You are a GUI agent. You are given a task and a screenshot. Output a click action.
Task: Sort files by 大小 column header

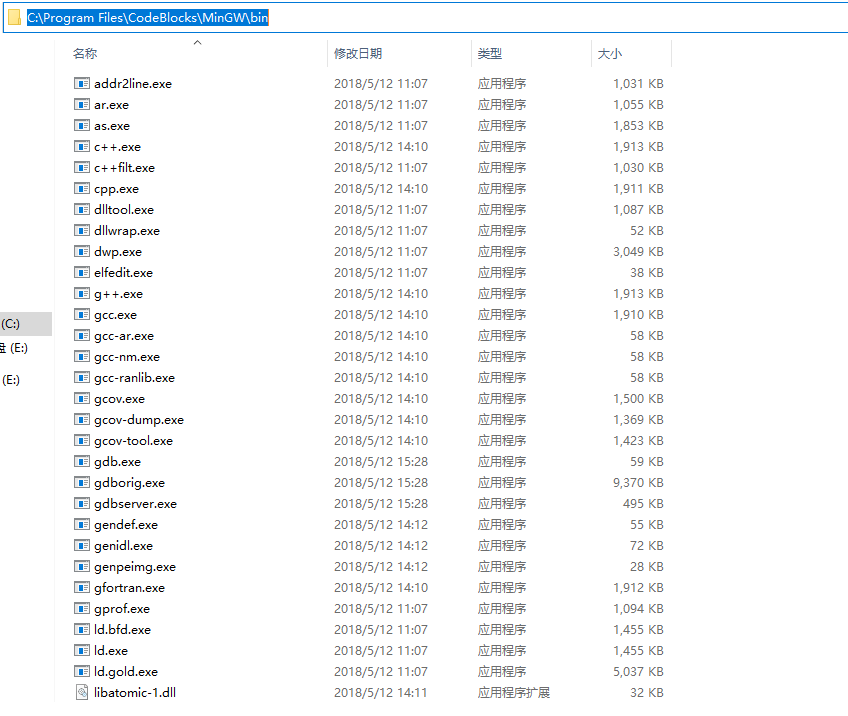click(610, 54)
